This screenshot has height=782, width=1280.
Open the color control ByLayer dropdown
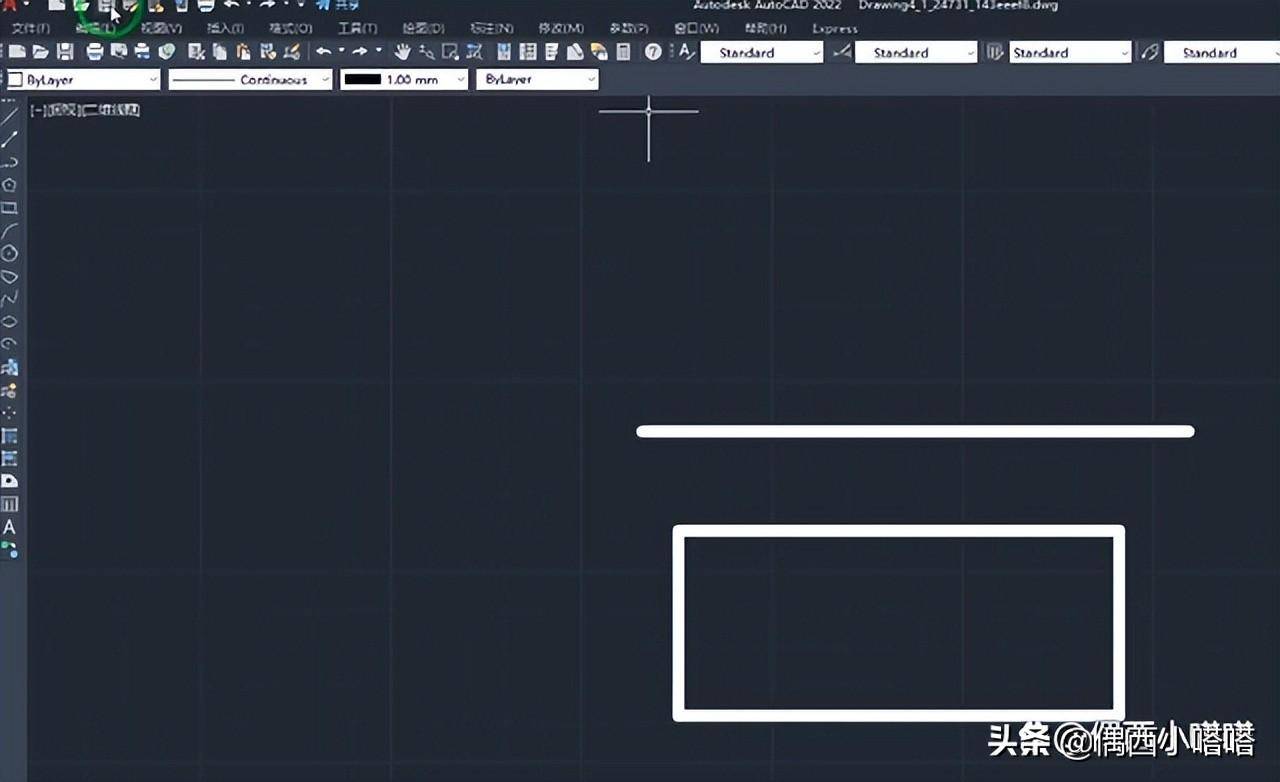click(83, 80)
